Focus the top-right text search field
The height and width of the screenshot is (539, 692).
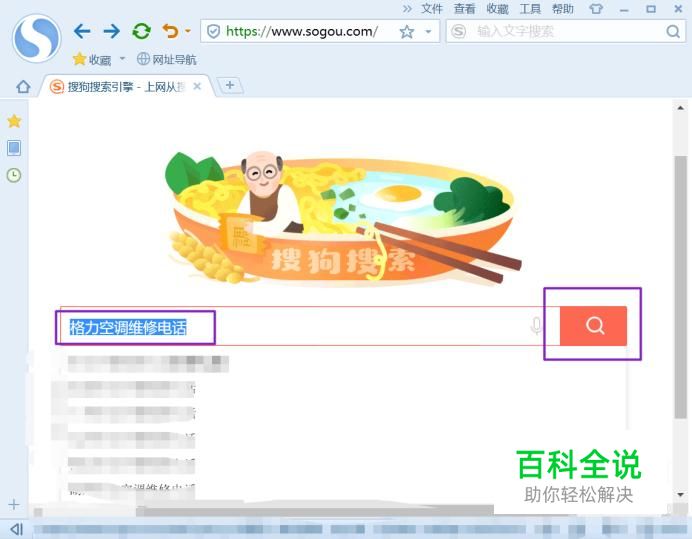[x=565, y=31]
